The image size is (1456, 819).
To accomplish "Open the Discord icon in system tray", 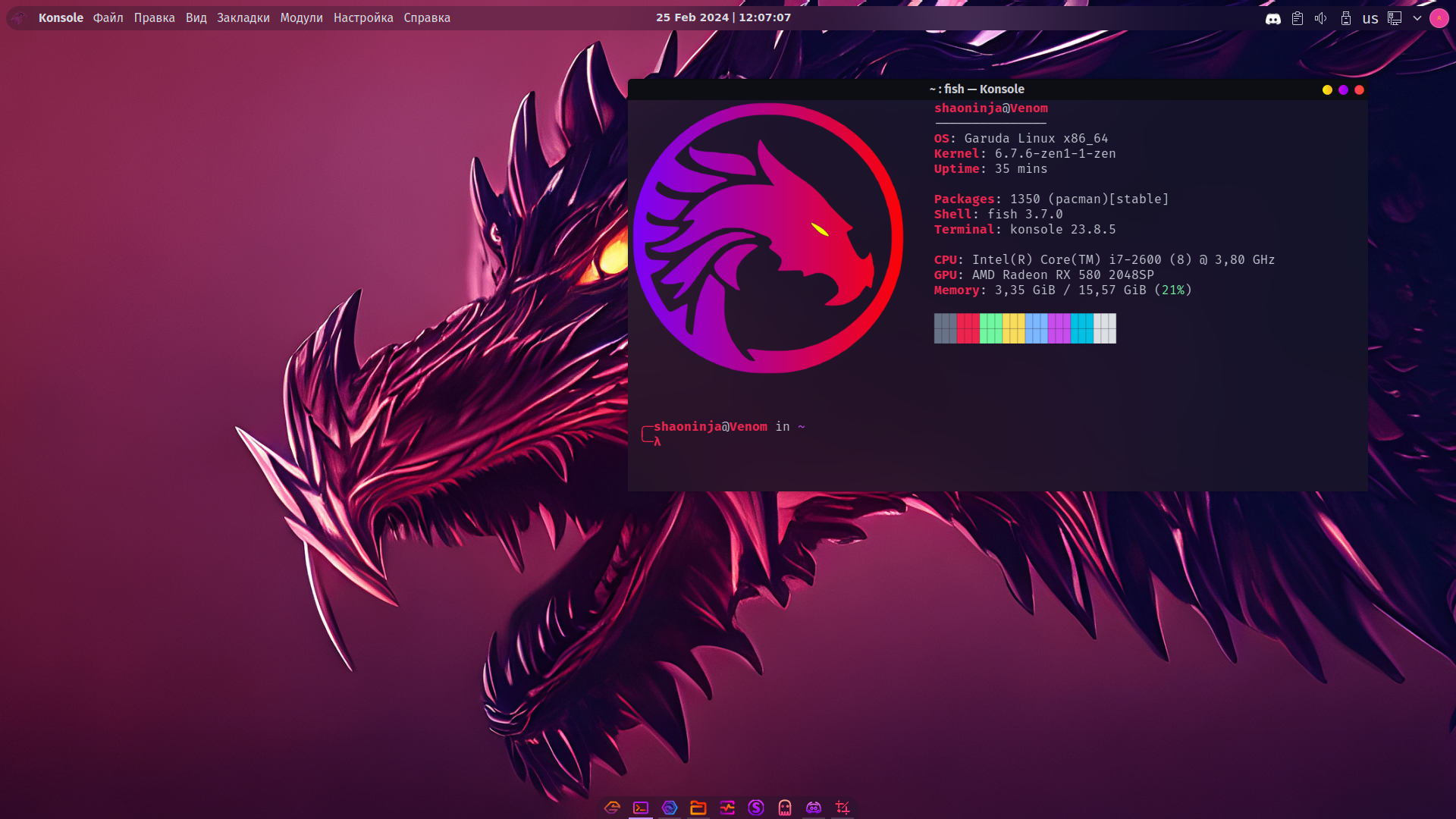I will (x=1273, y=18).
